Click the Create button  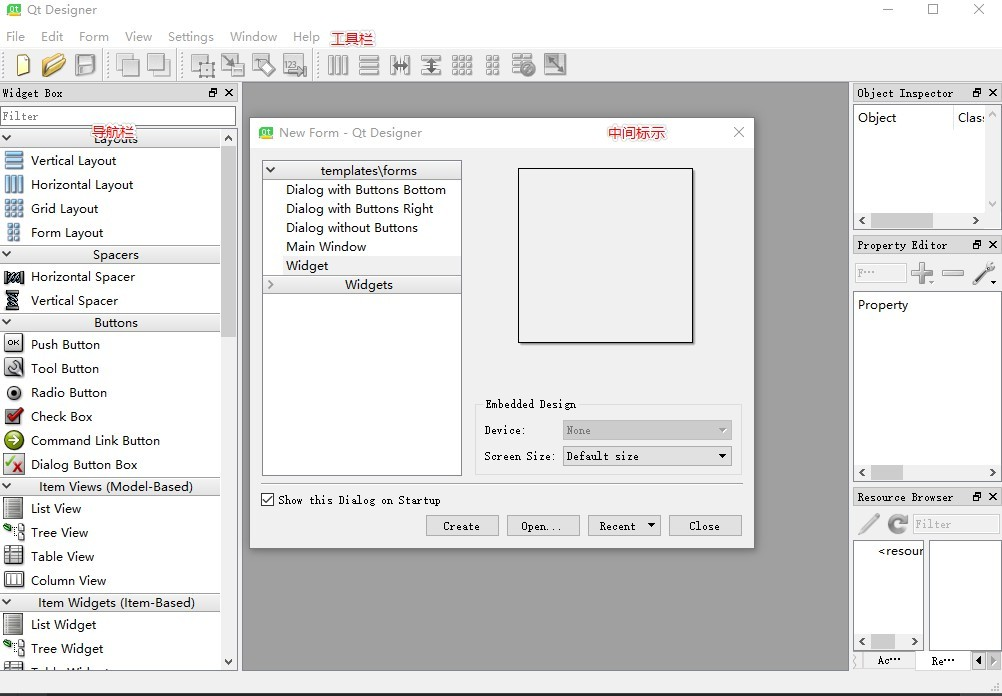coord(462,525)
